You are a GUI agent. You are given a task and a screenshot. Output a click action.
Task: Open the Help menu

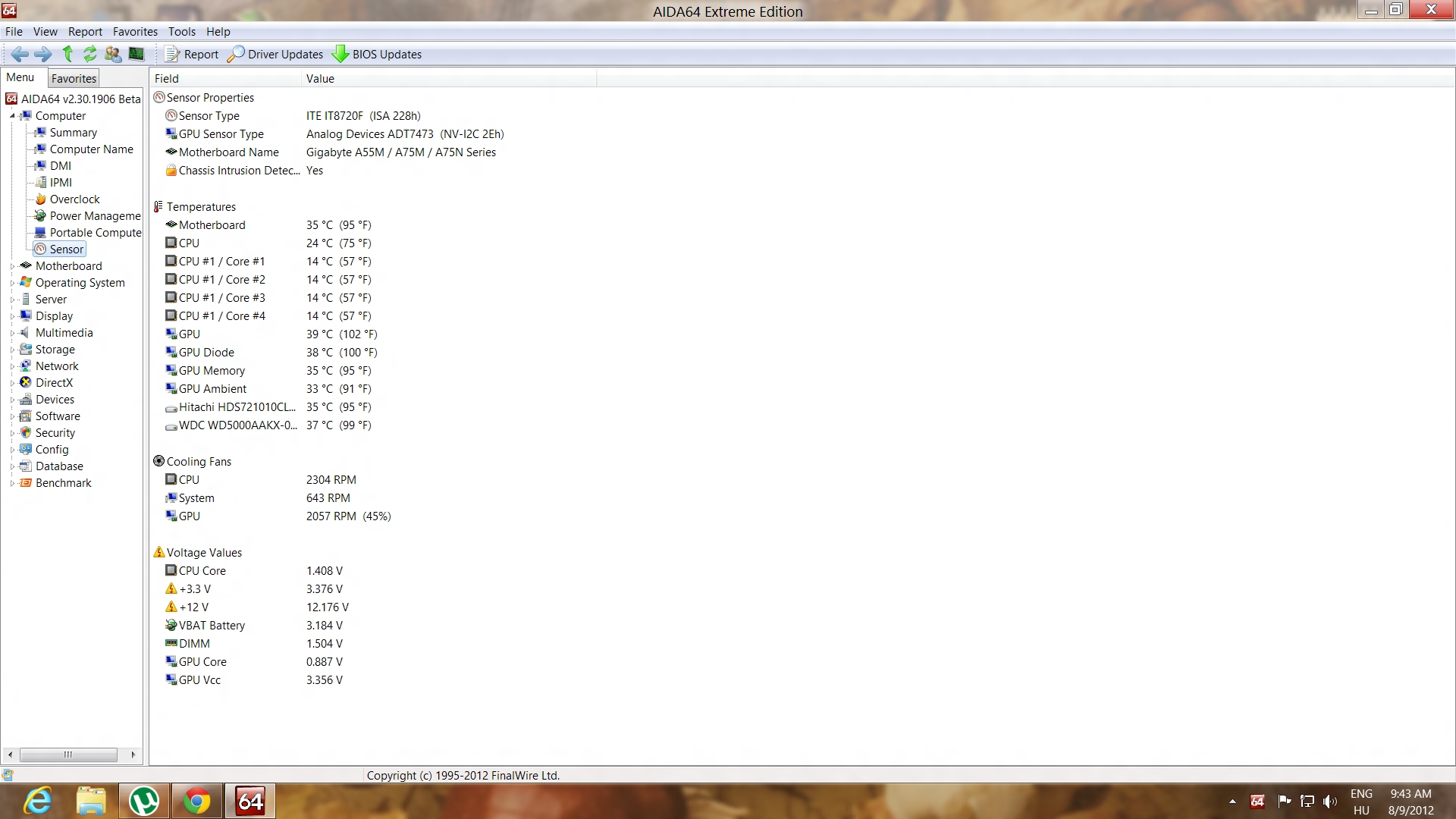[218, 31]
